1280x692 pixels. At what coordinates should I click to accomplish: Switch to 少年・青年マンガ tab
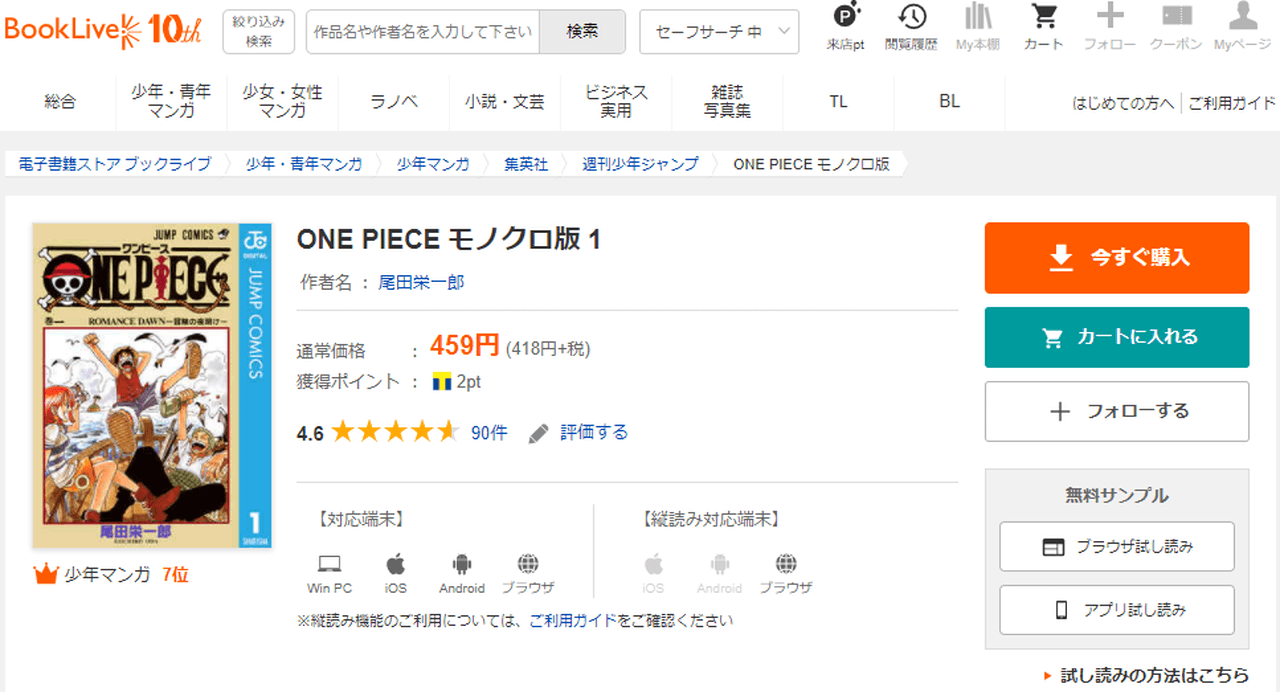point(171,101)
